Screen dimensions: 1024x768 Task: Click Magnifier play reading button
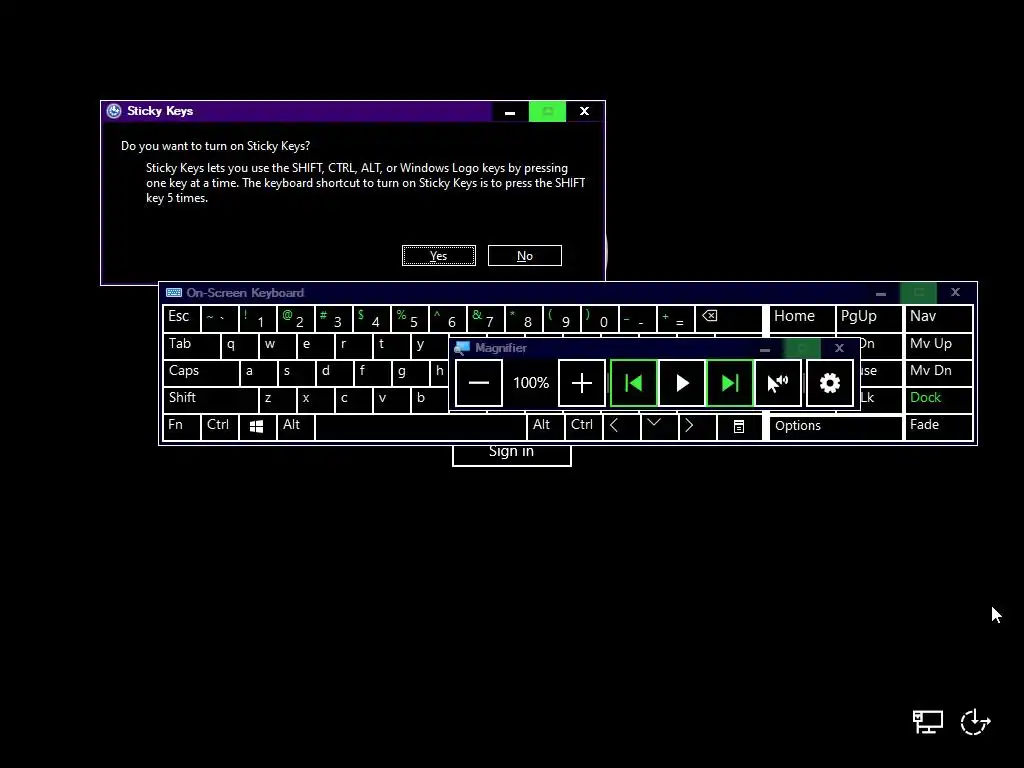pos(682,383)
